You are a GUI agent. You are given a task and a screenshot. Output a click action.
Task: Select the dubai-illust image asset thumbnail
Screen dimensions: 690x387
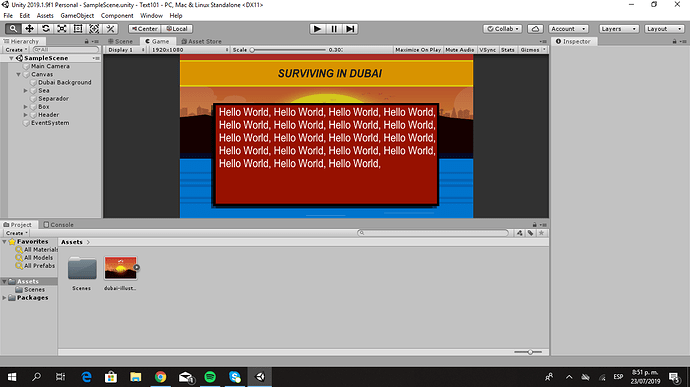(121, 268)
